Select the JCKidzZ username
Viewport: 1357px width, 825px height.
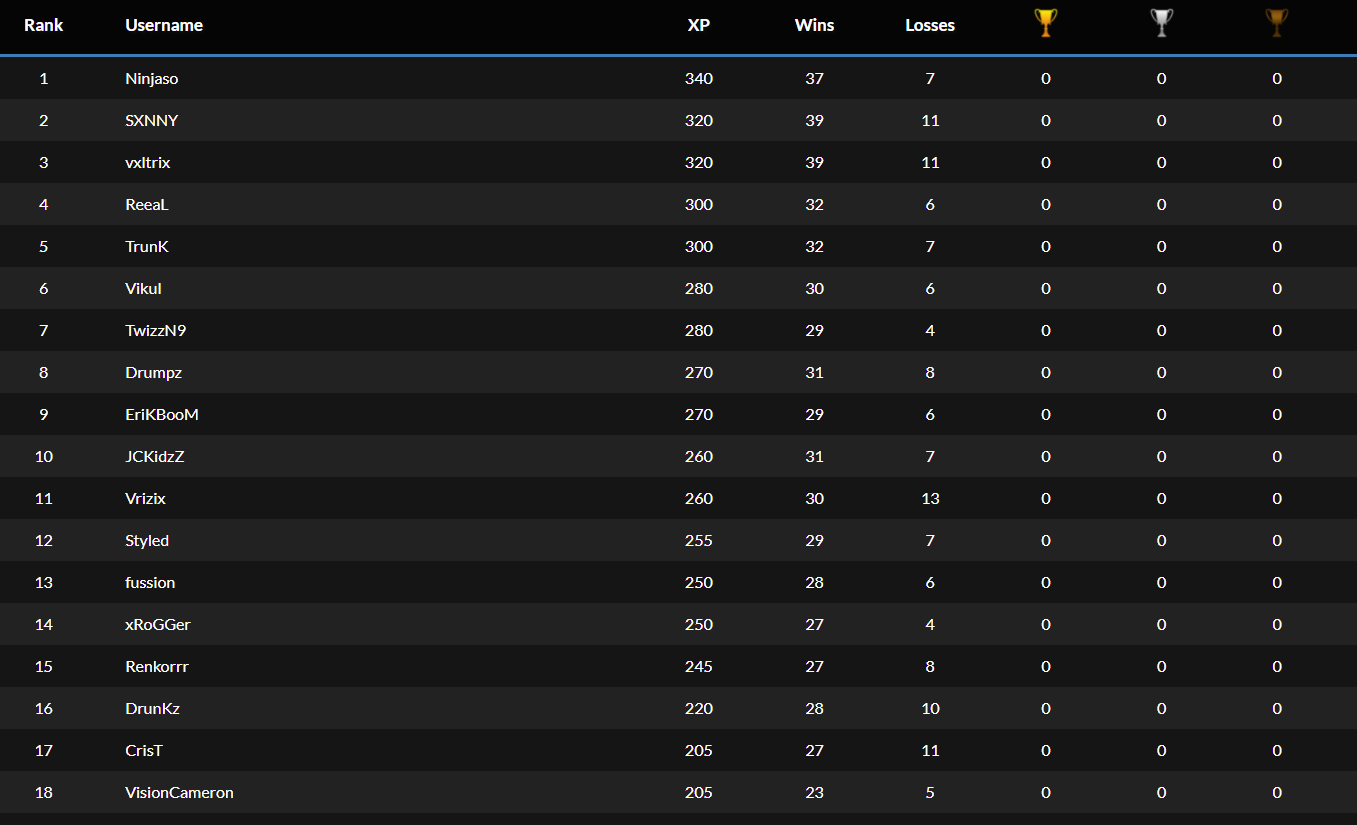click(x=155, y=456)
